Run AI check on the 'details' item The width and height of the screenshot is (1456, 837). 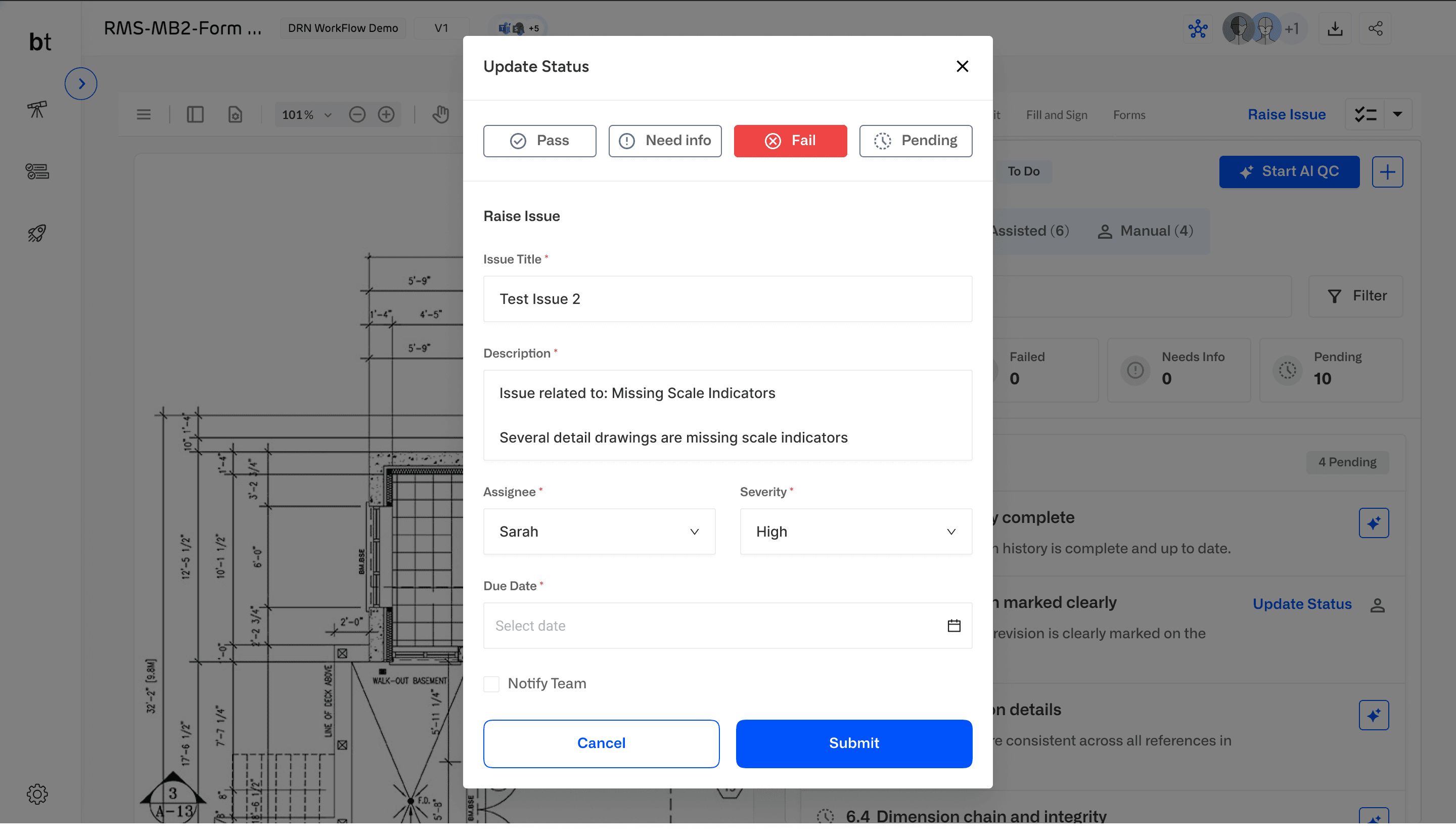1373,716
